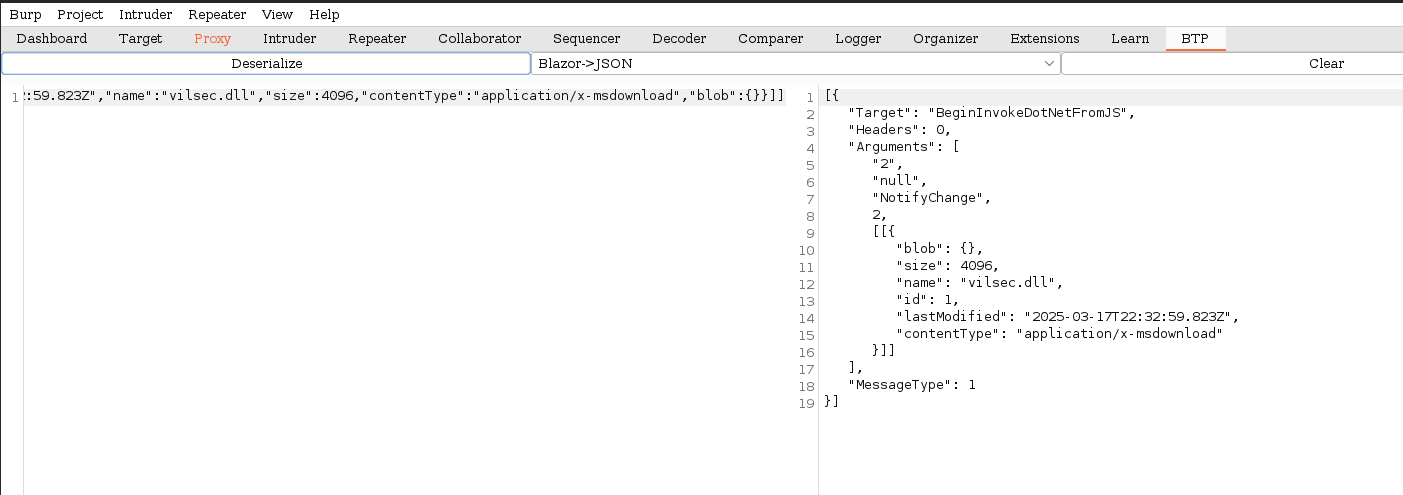Click the "size": 4096 line in output

coord(947,266)
